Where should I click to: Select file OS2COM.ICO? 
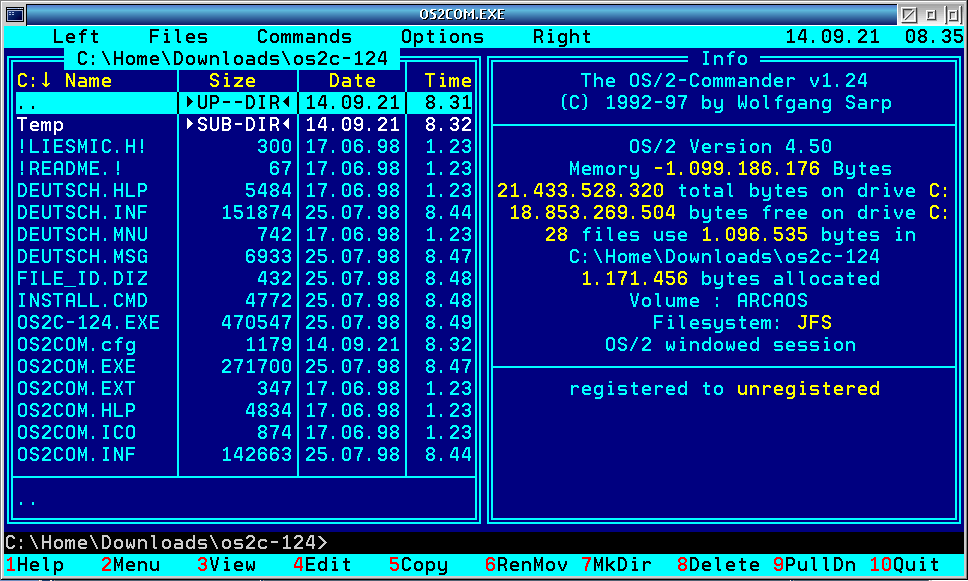click(244, 433)
